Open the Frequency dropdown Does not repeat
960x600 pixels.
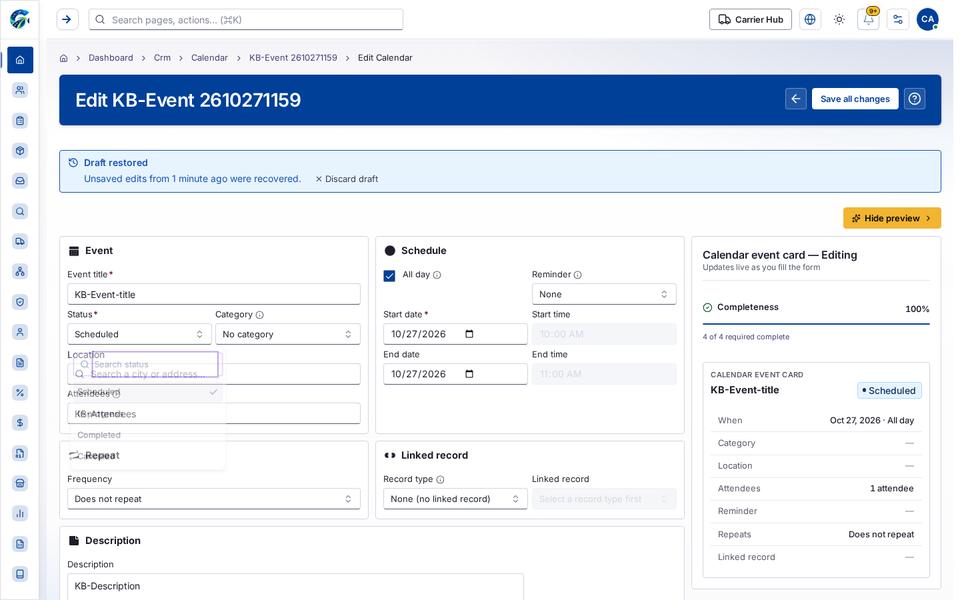(x=214, y=499)
